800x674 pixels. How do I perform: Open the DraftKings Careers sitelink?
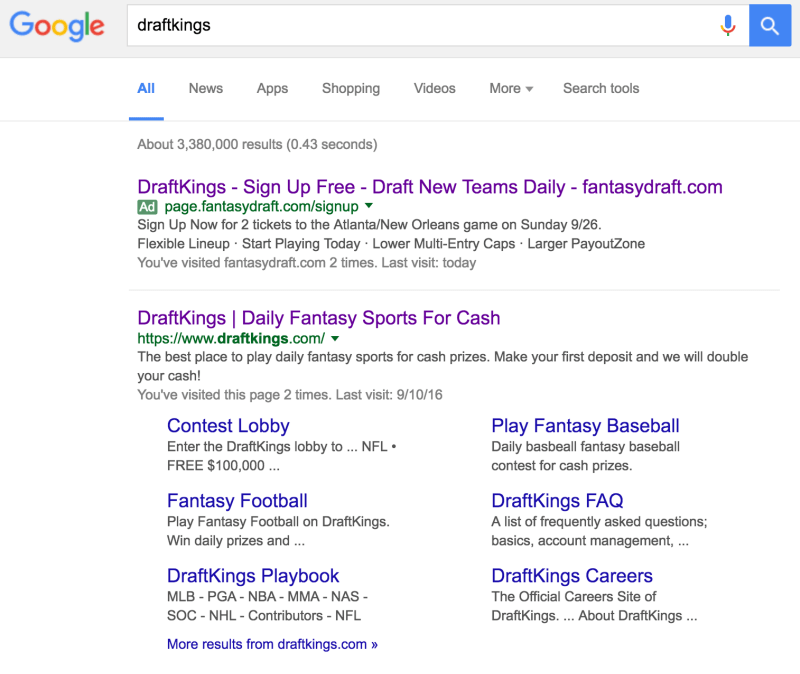point(571,576)
